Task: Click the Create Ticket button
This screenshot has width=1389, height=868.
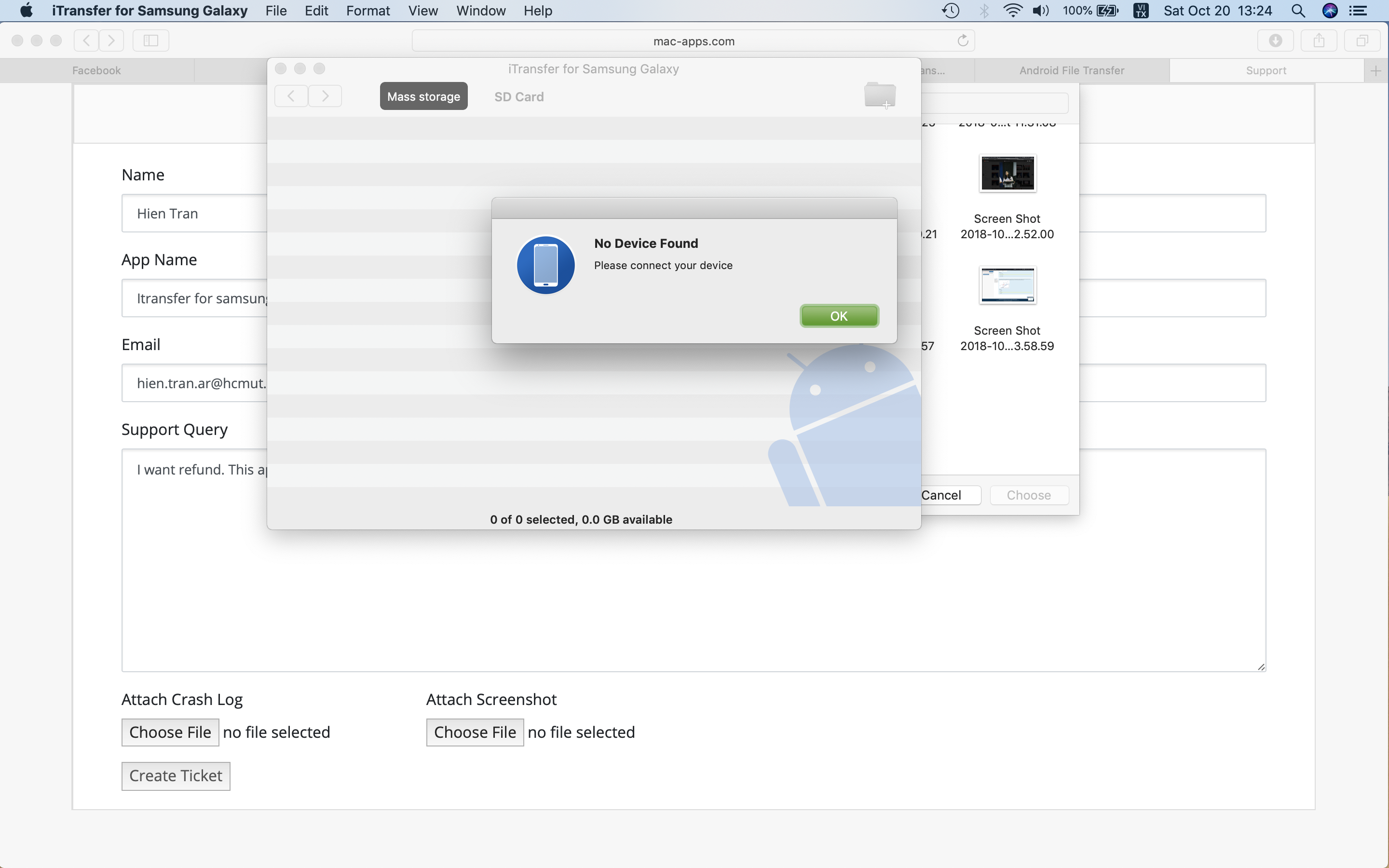Action: click(x=176, y=775)
